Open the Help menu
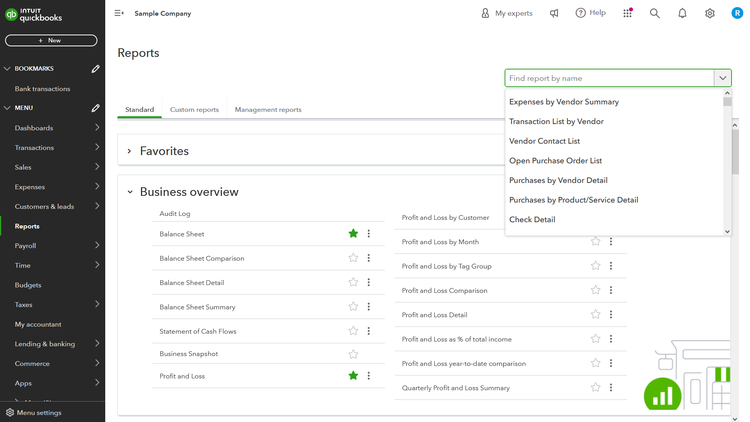This screenshot has height=422, width=750. click(x=591, y=13)
